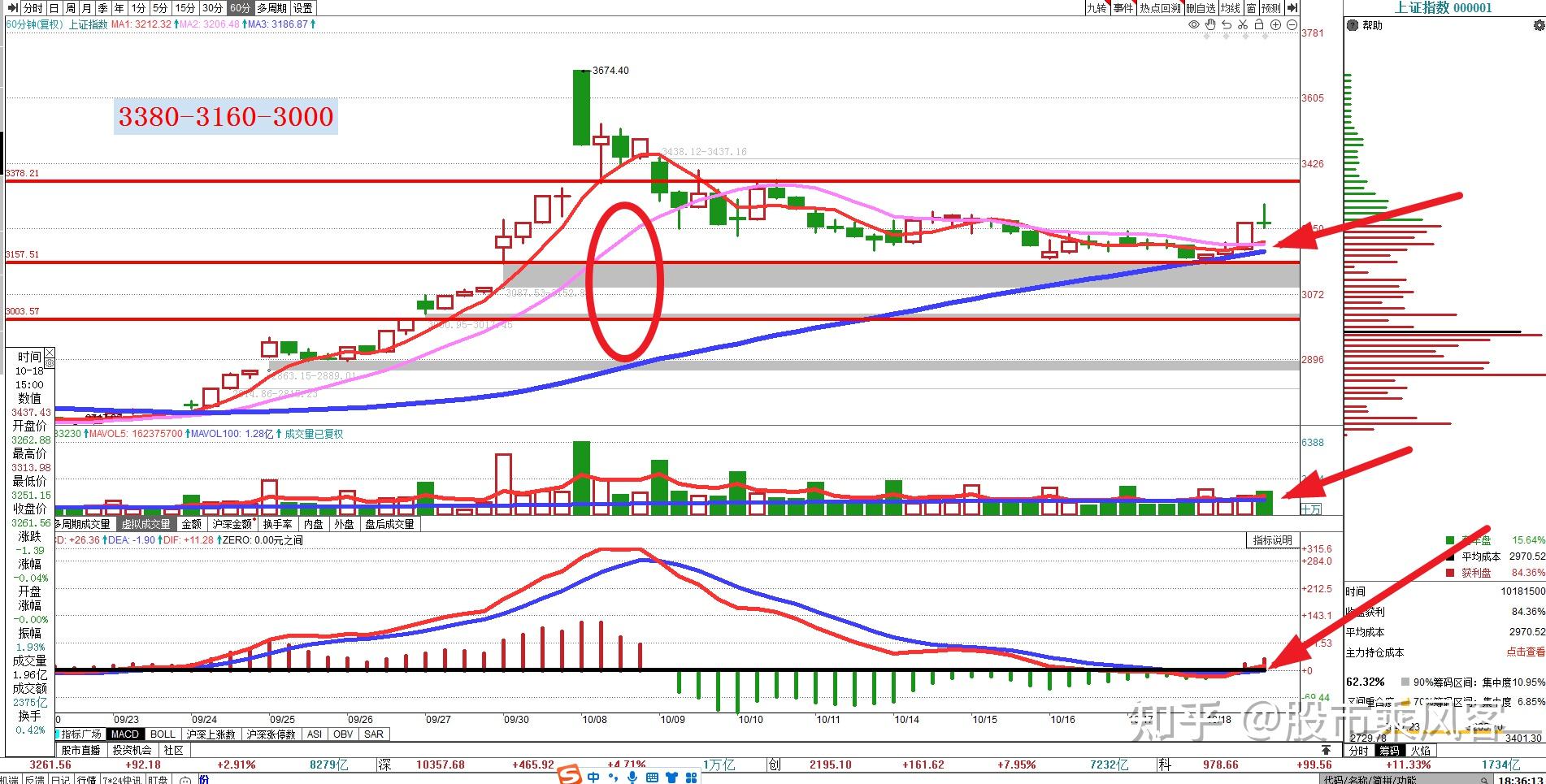This screenshot has height=784, width=1546.
Task: Select the BOLL indicator tab
Action: tap(163, 734)
